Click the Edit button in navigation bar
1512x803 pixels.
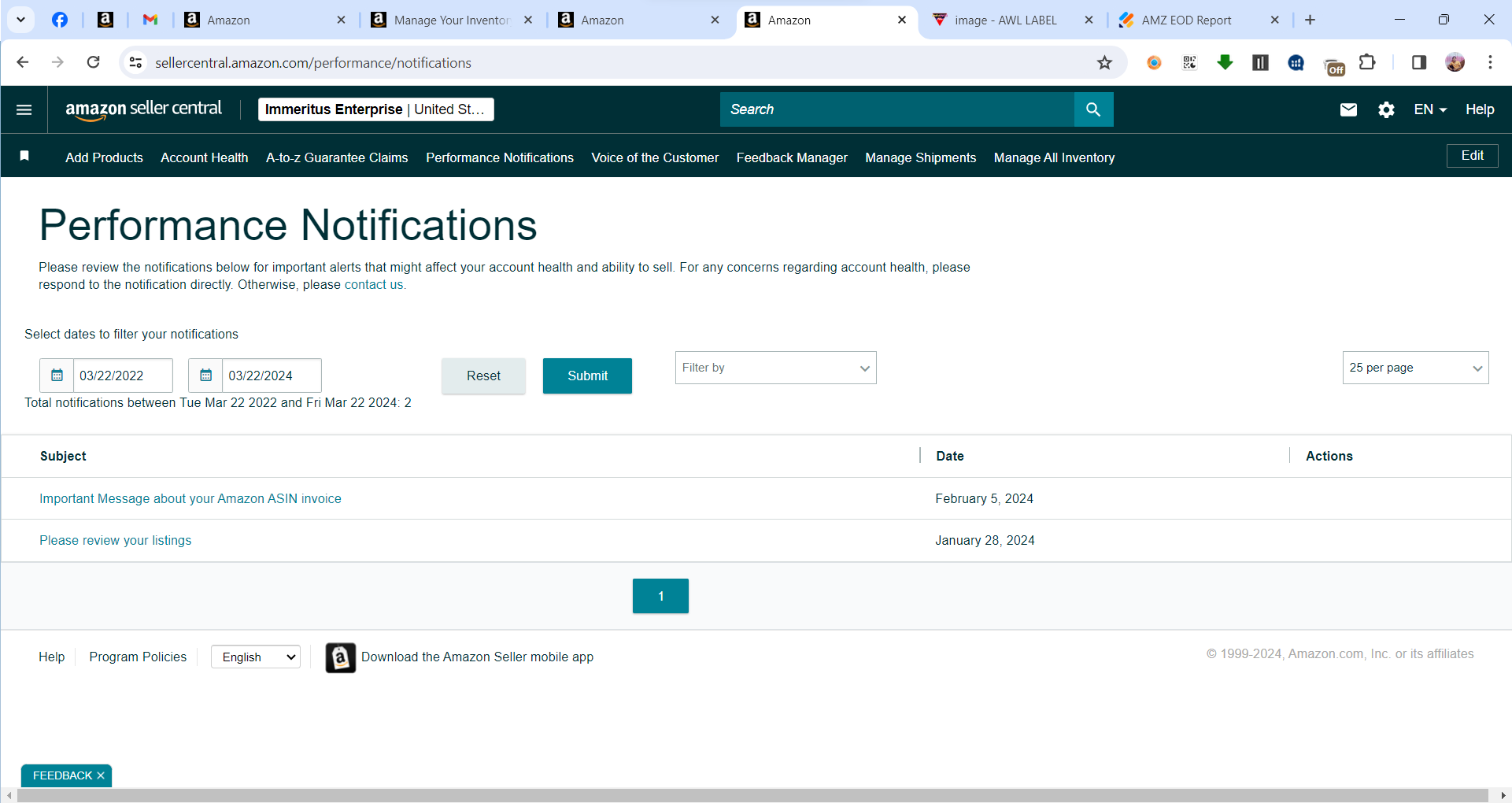(x=1472, y=156)
